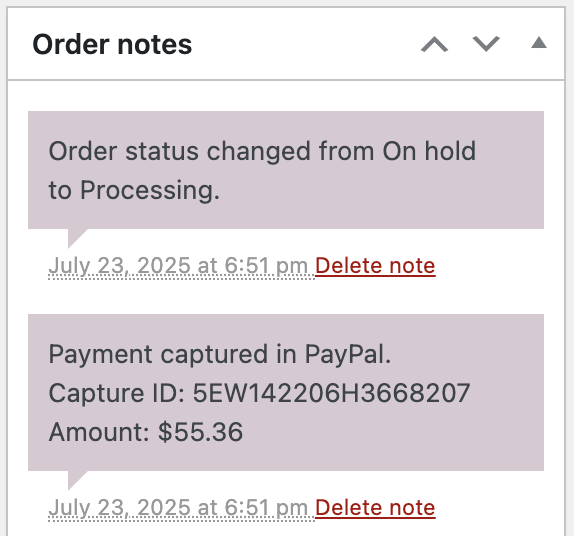Delete the PayPal payment captured note
Image resolution: width=574 pixels, height=536 pixels.
375,507
